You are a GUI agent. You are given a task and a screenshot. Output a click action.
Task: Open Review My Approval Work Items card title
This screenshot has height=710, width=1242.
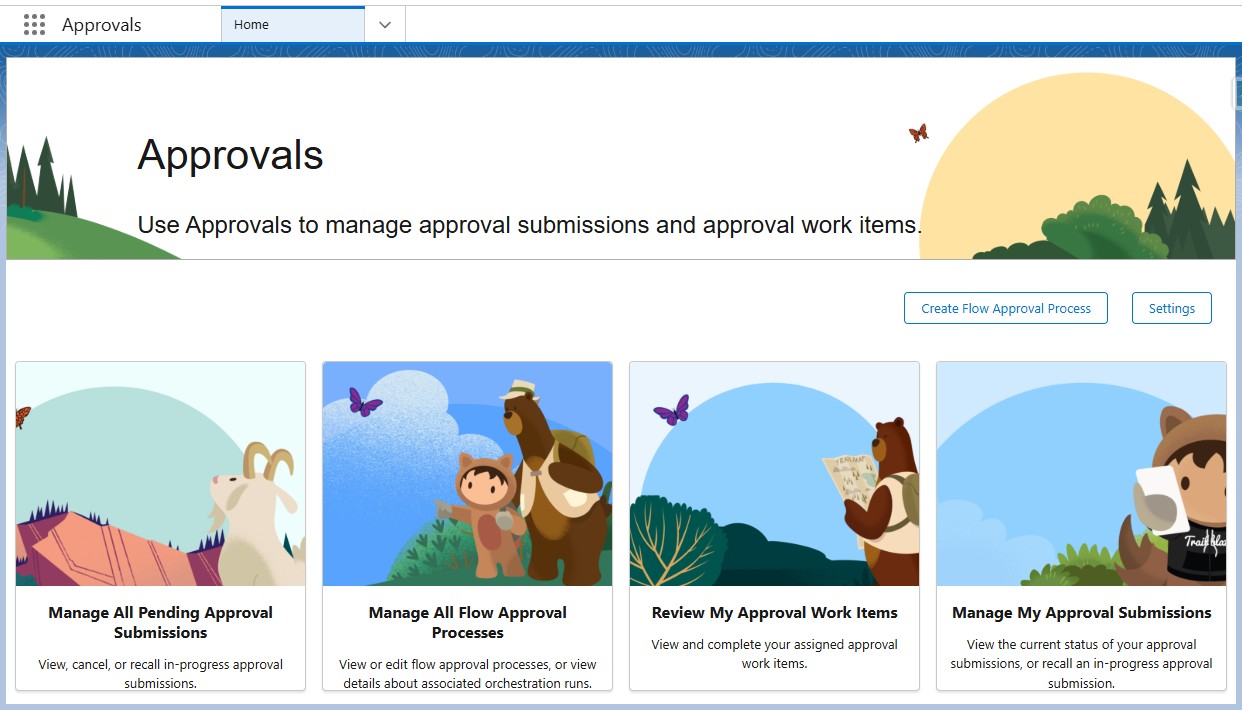point(774,613)
